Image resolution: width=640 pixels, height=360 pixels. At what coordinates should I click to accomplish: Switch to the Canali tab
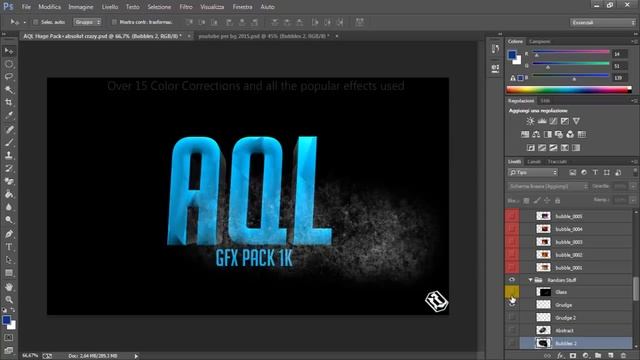pyautogui.click(x=534, y=162)
